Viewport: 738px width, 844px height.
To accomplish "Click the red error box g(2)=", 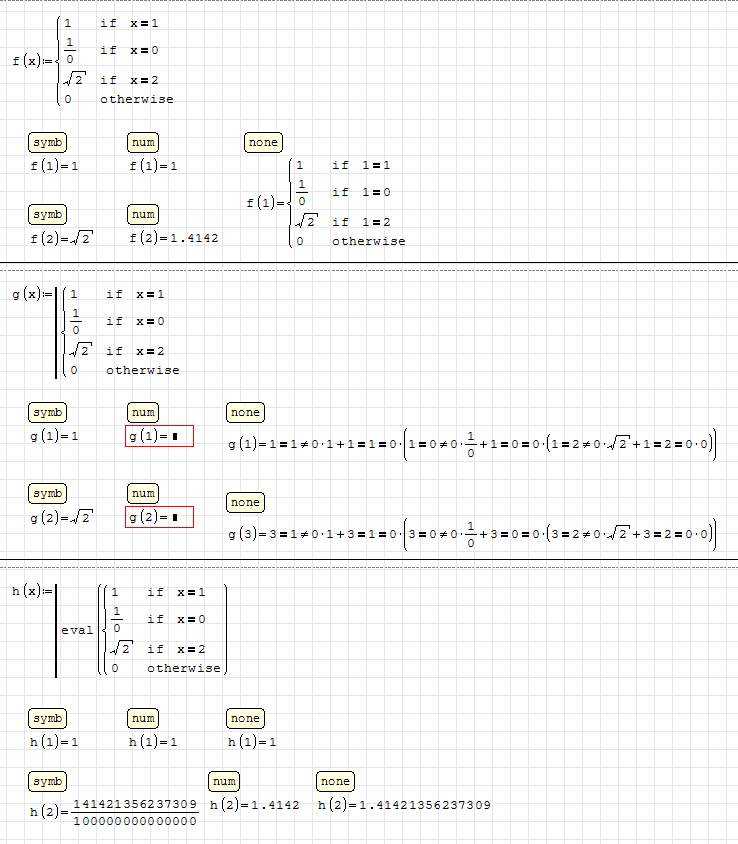I will click(159, 517).
